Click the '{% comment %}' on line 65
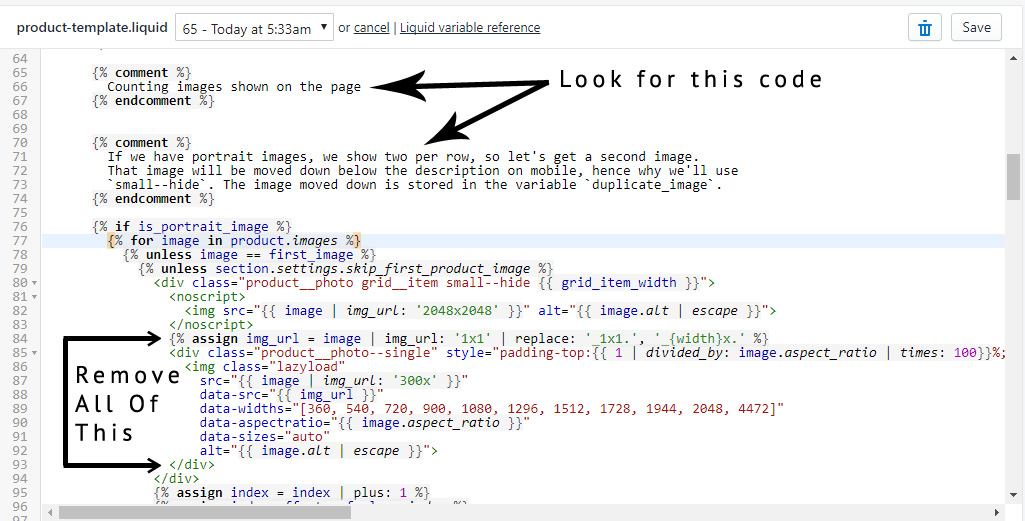Viewport: 1025px width, 521px height. 142,73
